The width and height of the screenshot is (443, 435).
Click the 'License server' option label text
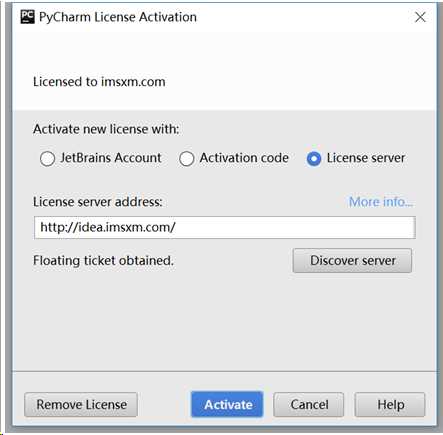pyautogui.click(x=366, y=158)
